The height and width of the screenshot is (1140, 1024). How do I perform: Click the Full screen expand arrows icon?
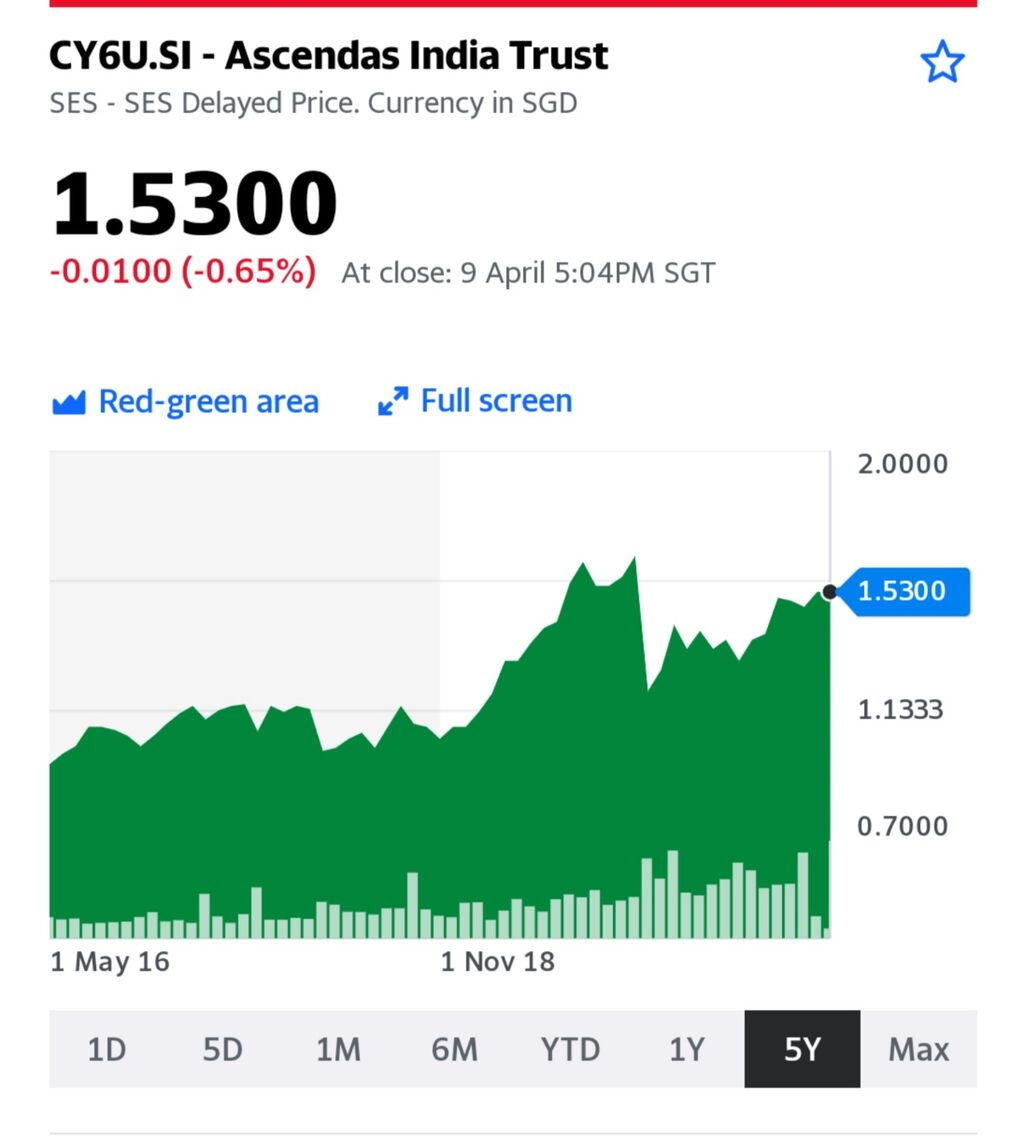tap(393, 401)
